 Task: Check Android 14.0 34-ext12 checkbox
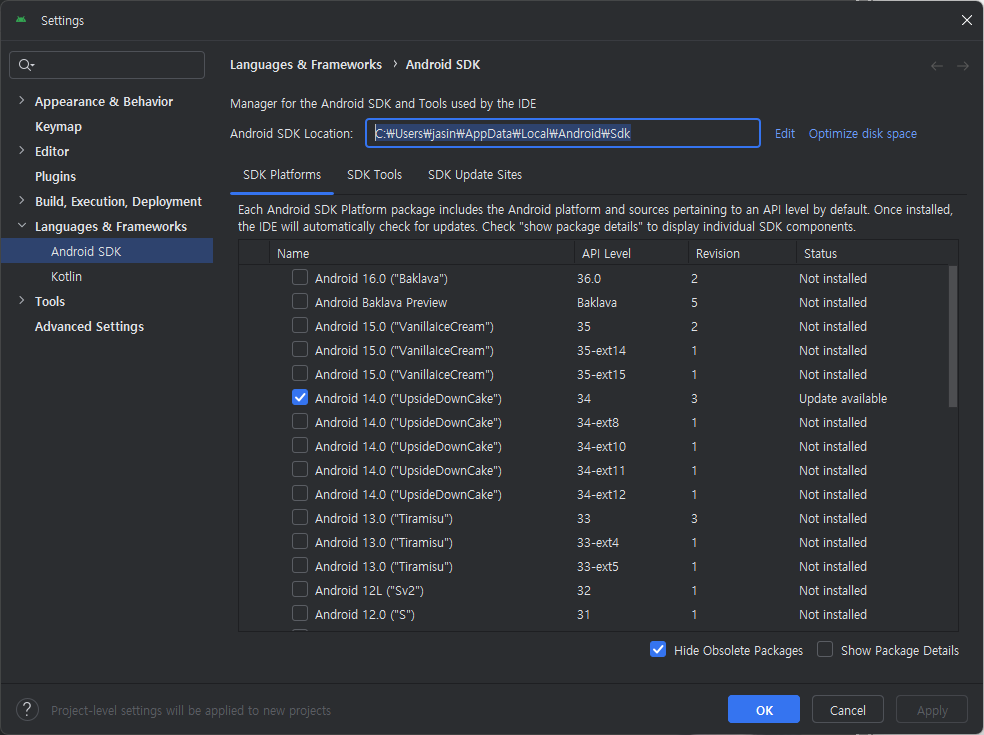click(x=300, y=494)
